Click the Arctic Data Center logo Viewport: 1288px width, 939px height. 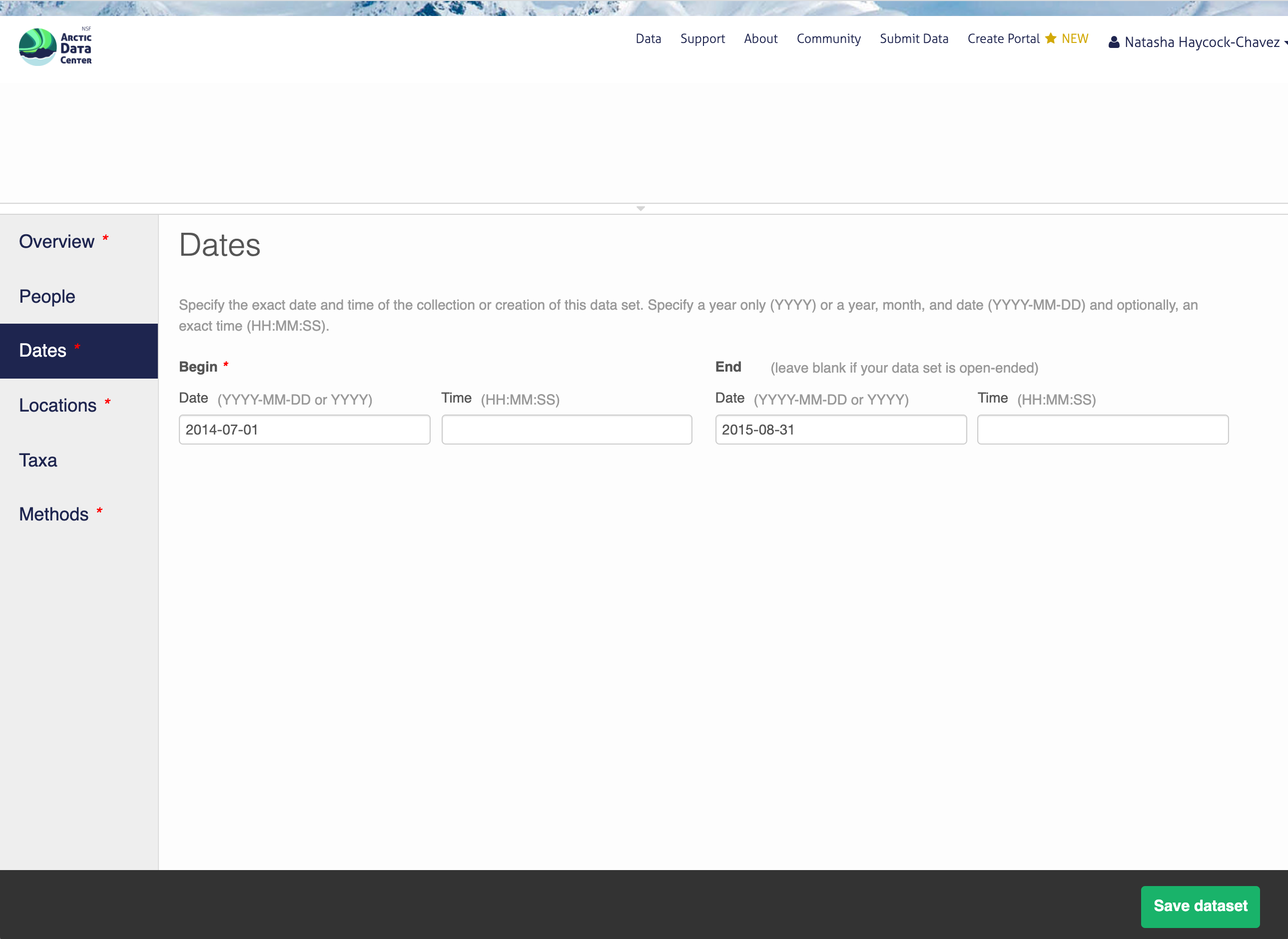55,46
